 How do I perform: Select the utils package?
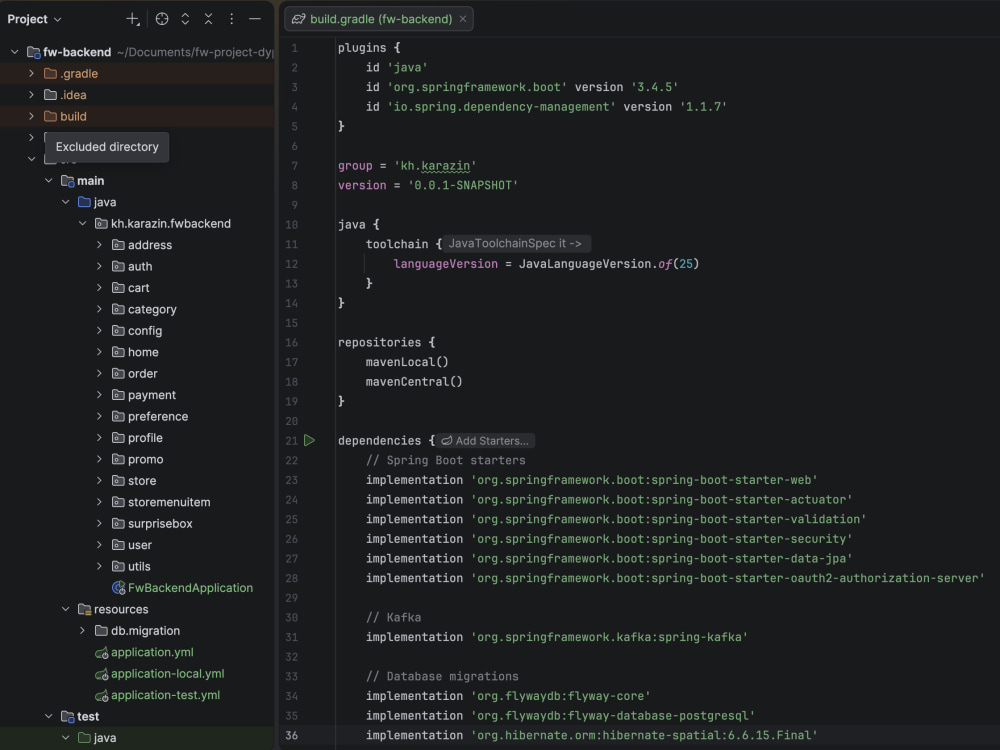pyautogui.click(x=139, y=566)
